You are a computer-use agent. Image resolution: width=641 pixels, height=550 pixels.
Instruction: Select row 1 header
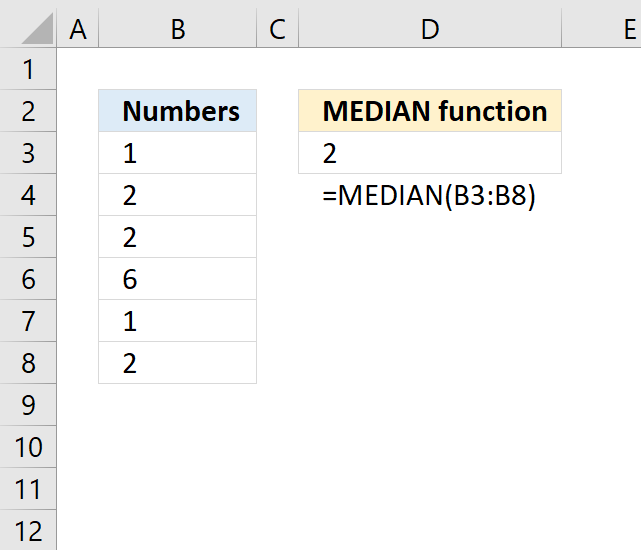[28, 69]
